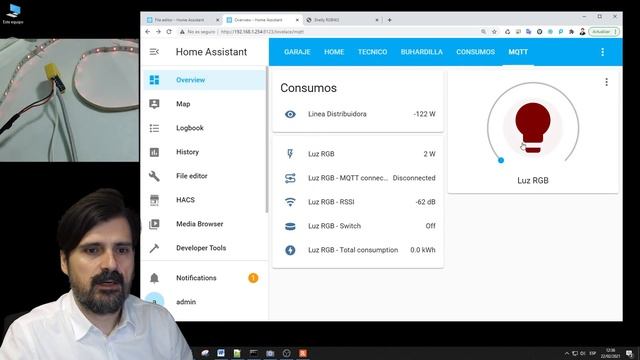Click the History chart icon
Screen dimensions: 640x360
154,152
